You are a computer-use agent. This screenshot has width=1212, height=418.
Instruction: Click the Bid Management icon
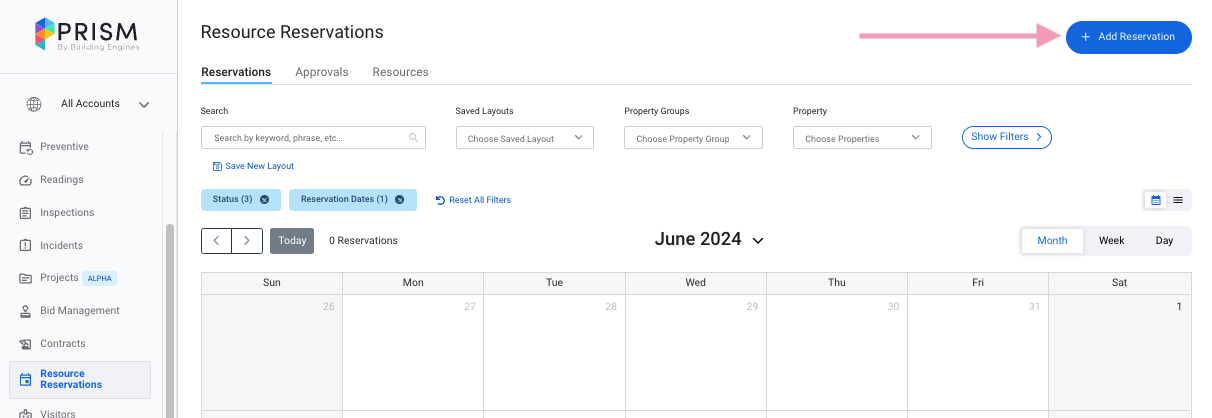tap(26, 311)
